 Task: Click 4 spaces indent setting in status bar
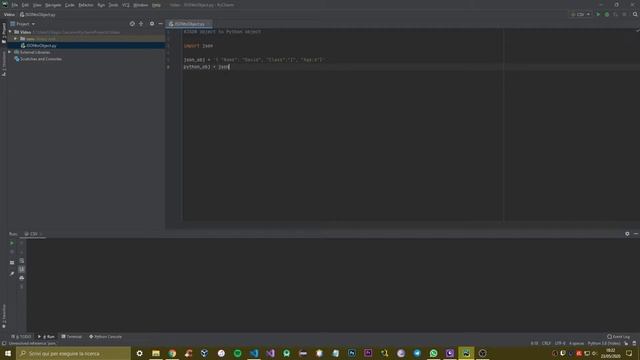(x=576, y=343)
